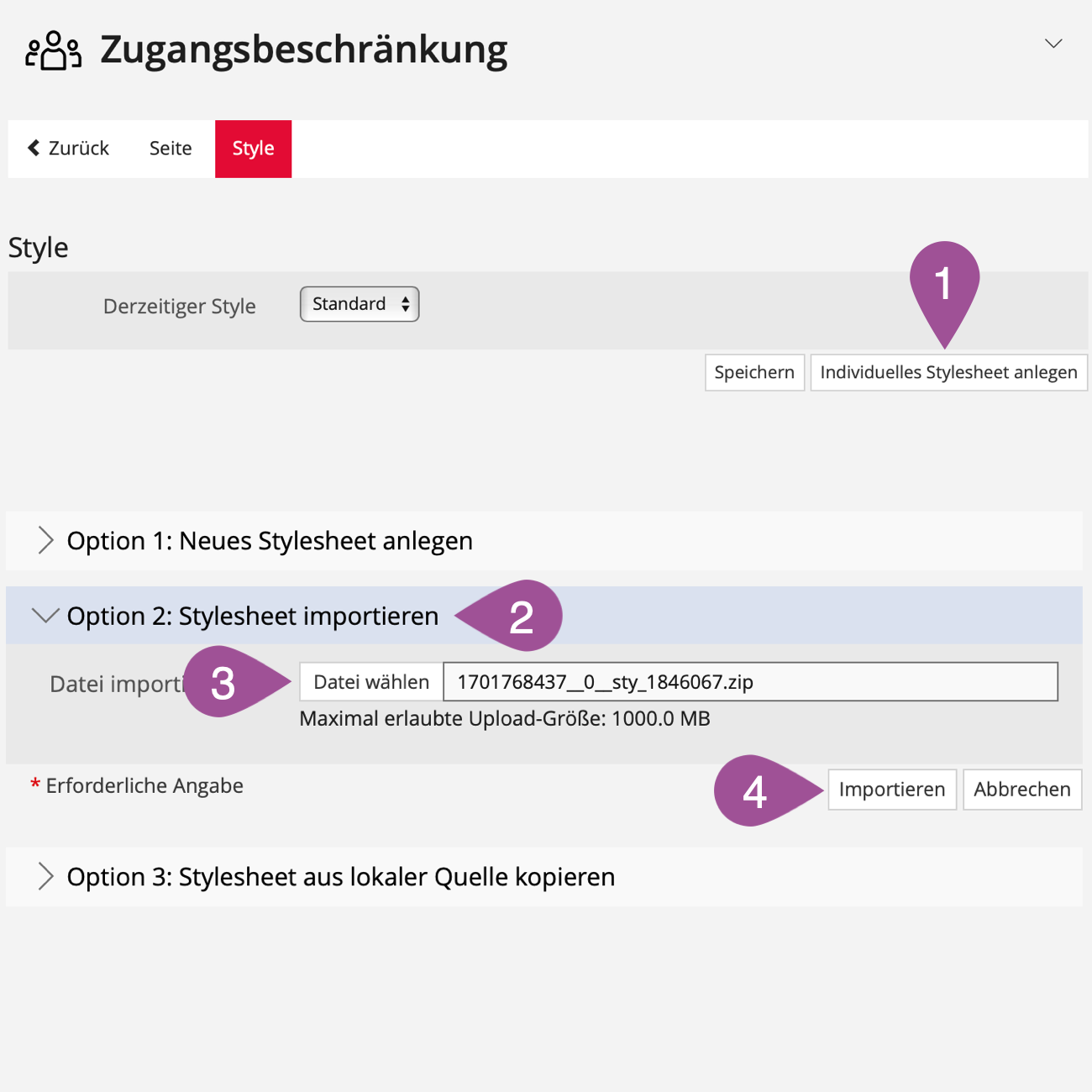Cancel the import with Abbrechen

(1021, 790)
